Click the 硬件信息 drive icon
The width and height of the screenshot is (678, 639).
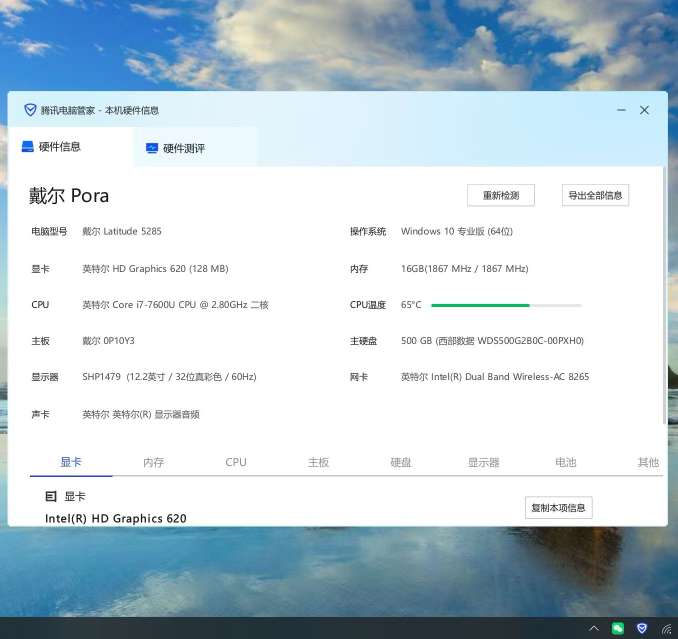click(28, 147)
